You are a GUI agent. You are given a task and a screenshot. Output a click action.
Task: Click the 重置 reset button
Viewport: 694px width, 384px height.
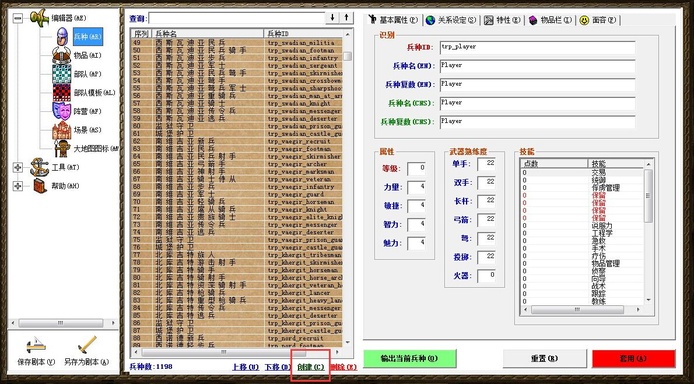tap(545, 358)
